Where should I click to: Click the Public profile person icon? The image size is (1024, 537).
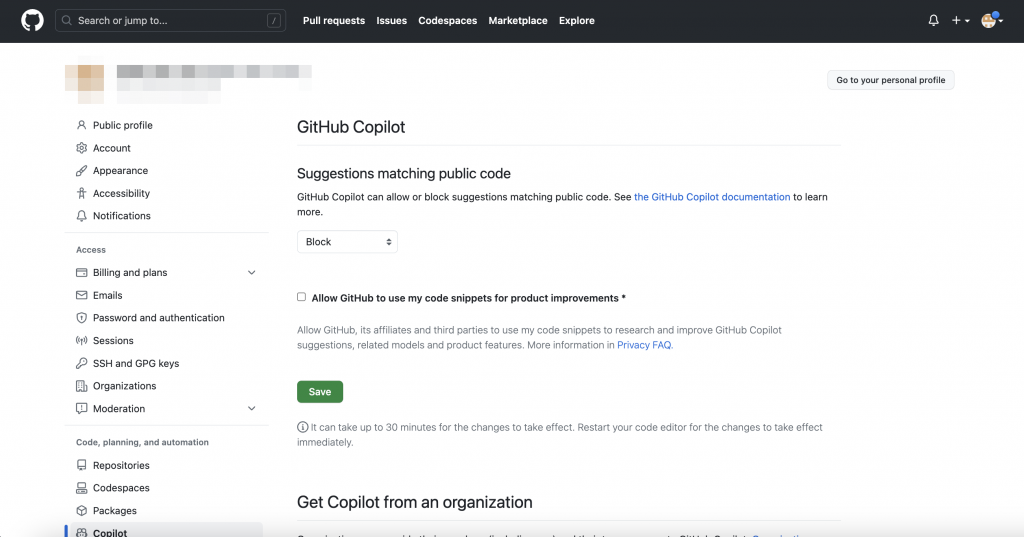(x=82, y=125)
